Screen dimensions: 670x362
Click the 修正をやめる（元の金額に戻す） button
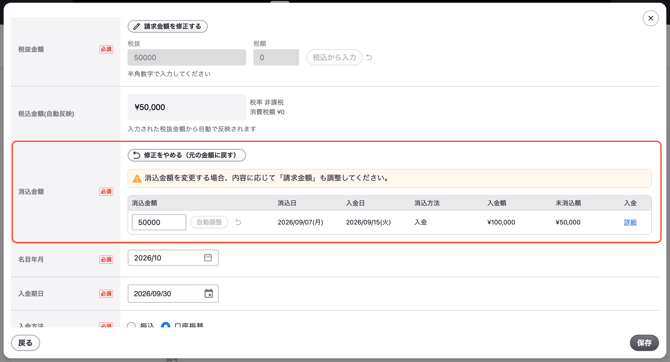tap(187, 155)
